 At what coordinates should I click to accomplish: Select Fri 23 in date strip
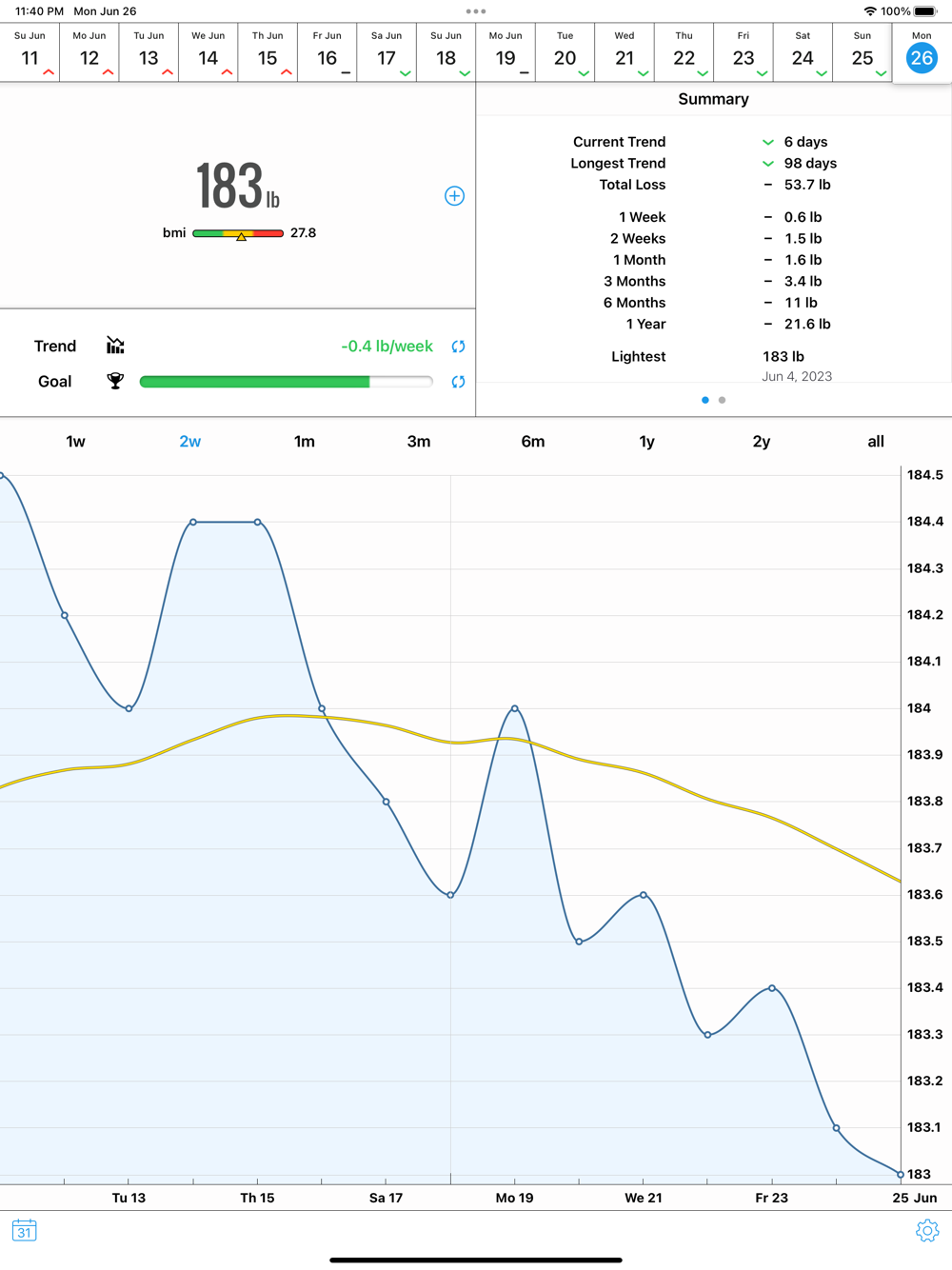click(x=744, y=52)
